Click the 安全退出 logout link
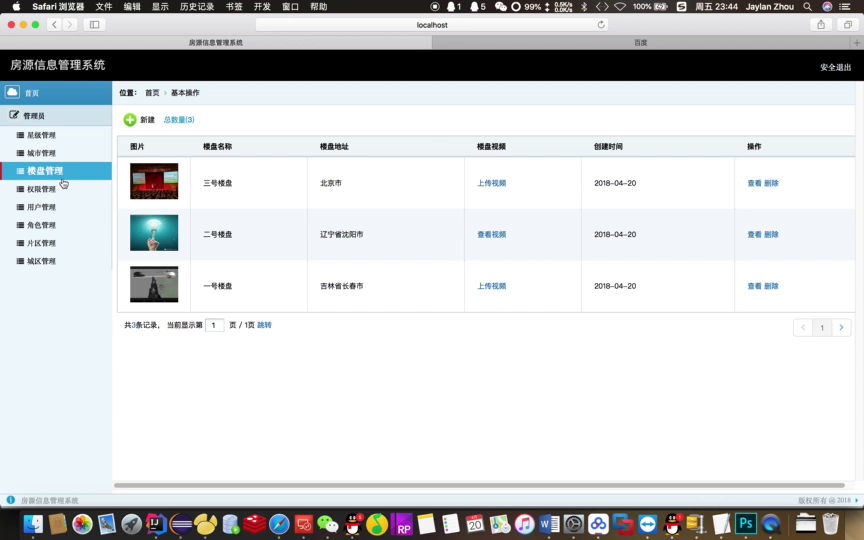Image resolution: width=864 pixels, height=540 pixels. 835,67
